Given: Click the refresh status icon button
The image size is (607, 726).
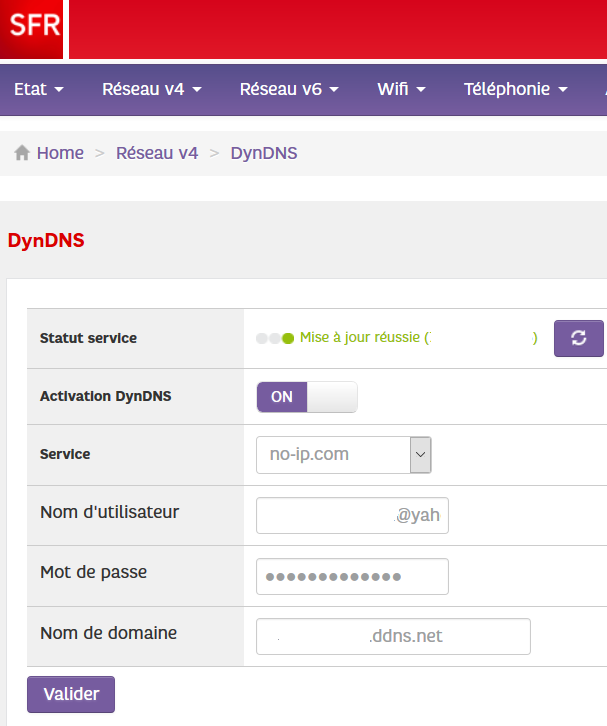Looking at the screenshot, I should pyautogui.click(x=579, y=338).
